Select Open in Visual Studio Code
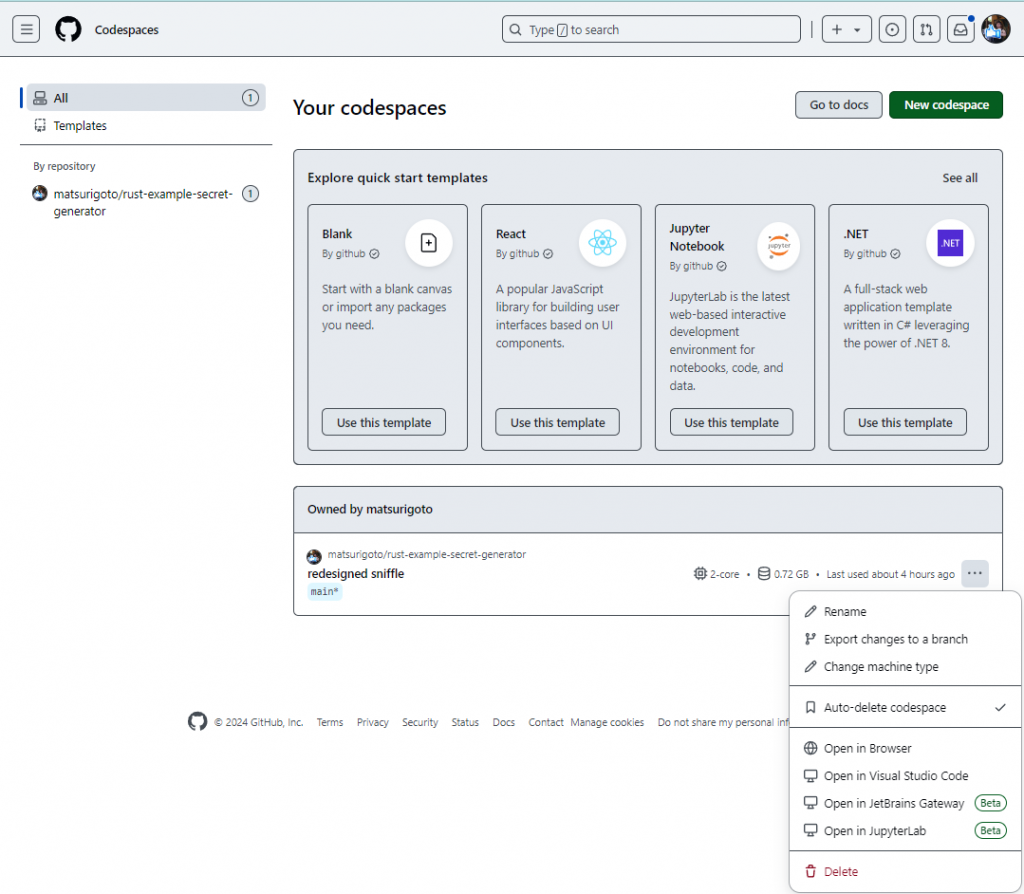Screen dimensions: 1024x894 click(905, 775)
